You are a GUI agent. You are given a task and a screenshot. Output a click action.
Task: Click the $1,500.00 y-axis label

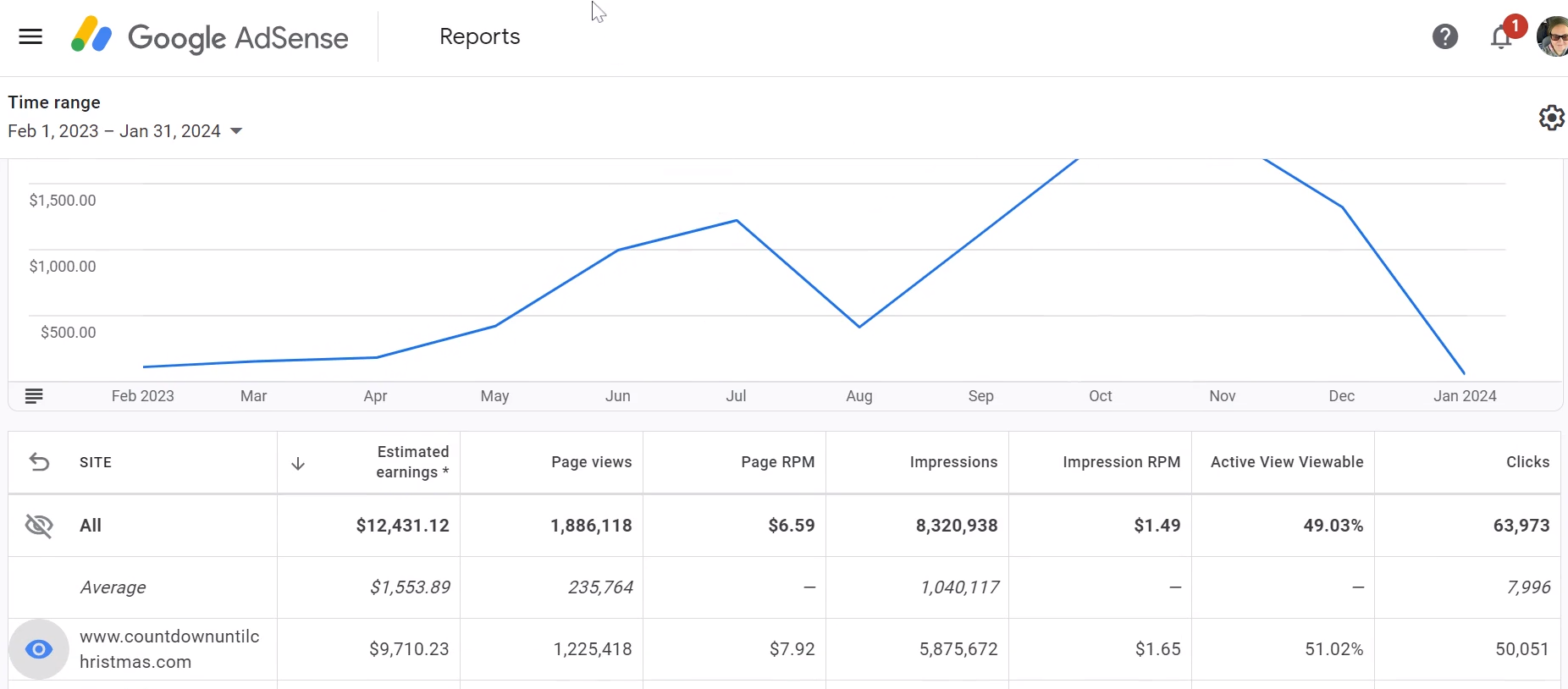pos(63,201)
